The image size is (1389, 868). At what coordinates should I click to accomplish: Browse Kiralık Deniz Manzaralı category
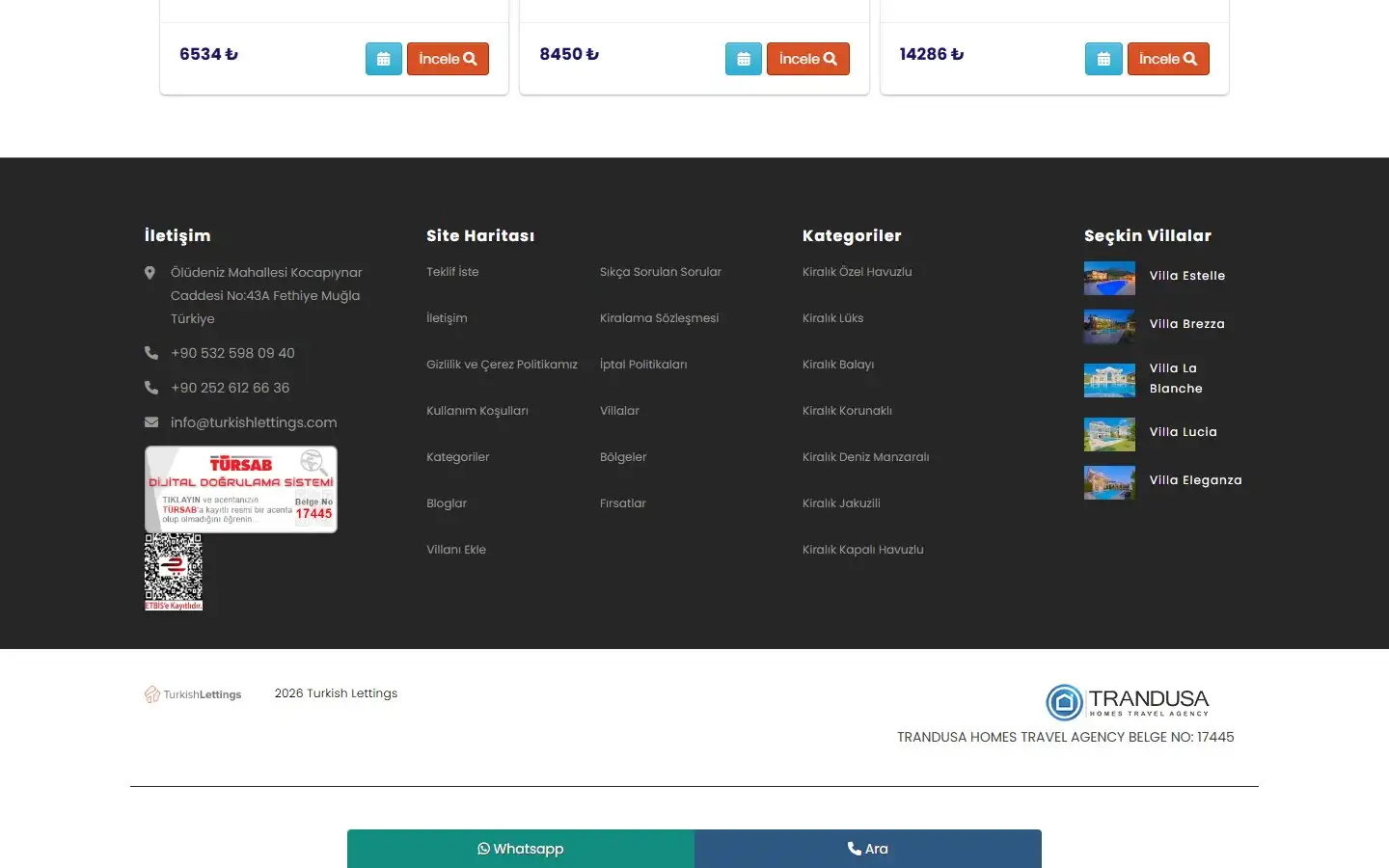(x=865, y=457)
